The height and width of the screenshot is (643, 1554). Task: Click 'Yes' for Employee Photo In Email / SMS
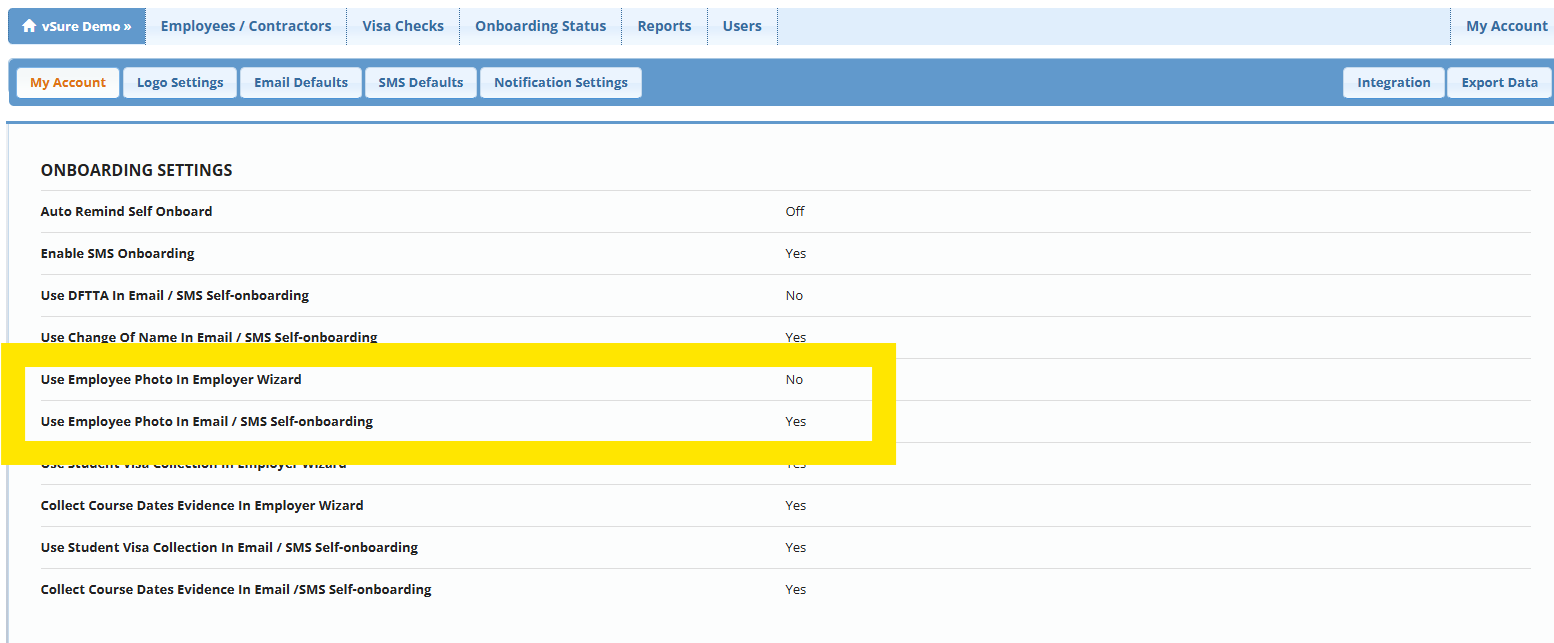pyautogui.click(x=795, y=421)
